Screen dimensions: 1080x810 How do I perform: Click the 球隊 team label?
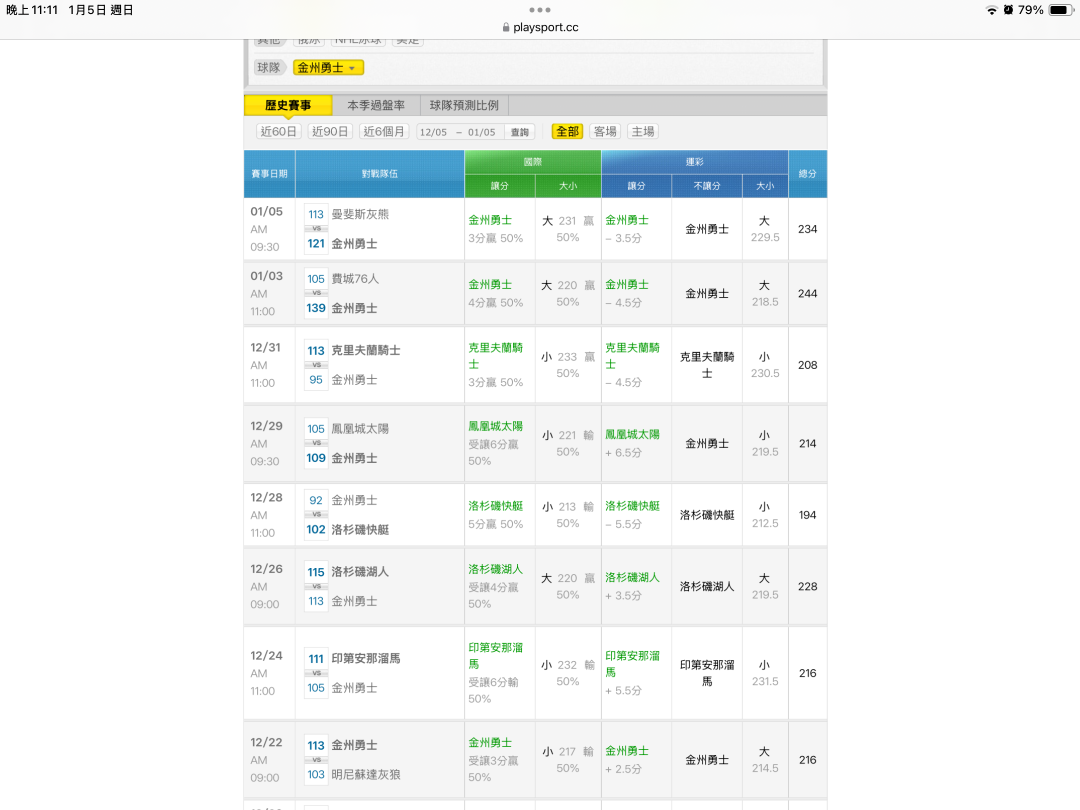(x=269, y=68)
